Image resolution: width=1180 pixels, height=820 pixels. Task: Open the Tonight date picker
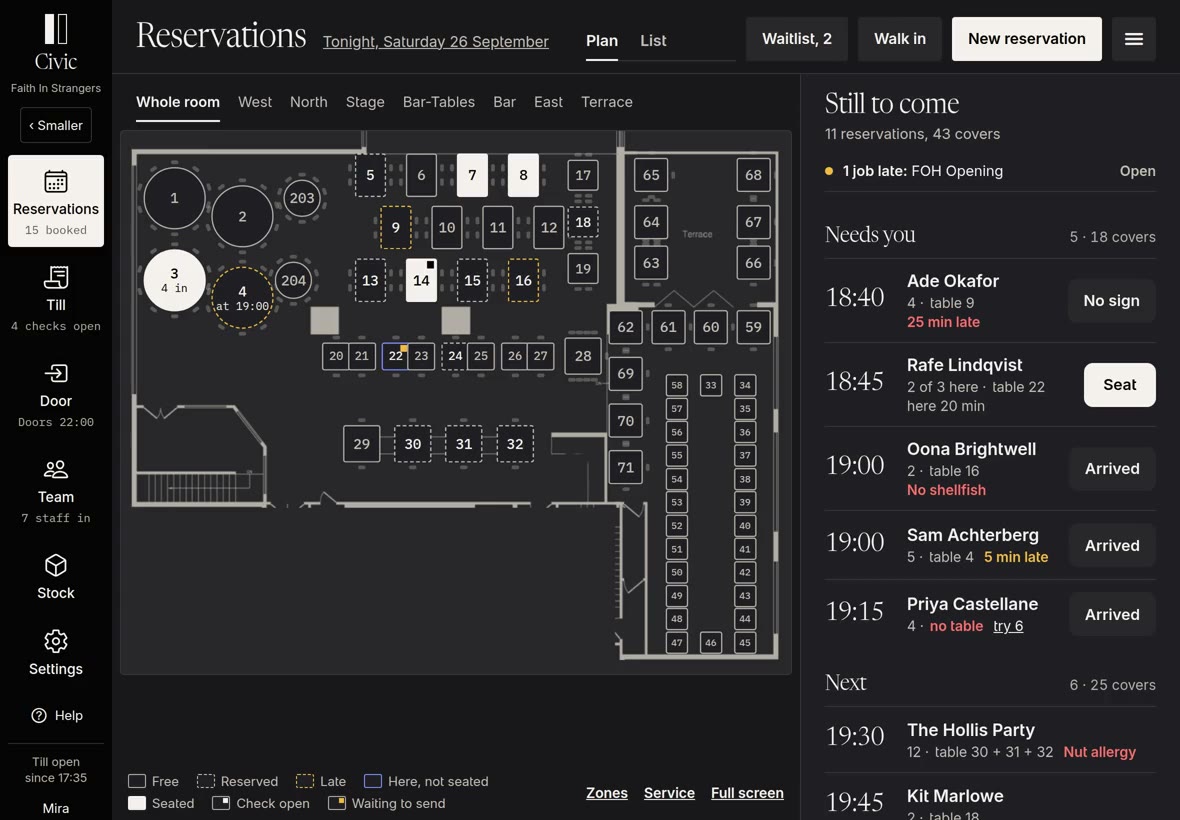(x=436, y=41)
